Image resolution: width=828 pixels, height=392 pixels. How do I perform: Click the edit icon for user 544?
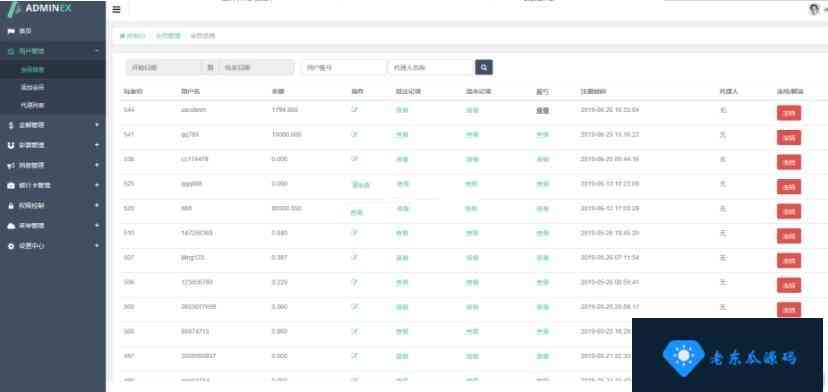(354, 110)
